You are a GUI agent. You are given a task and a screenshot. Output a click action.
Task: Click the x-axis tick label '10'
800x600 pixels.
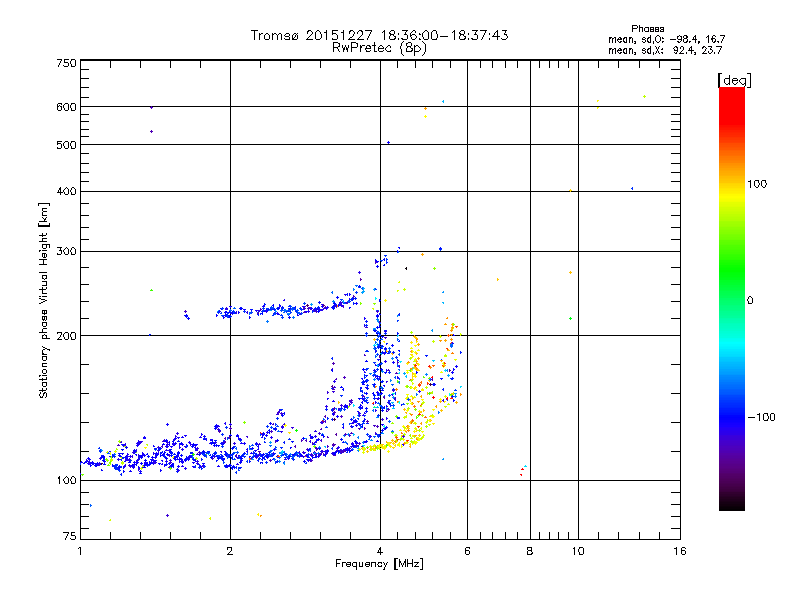pyautogui.click(x=578, y=551)
